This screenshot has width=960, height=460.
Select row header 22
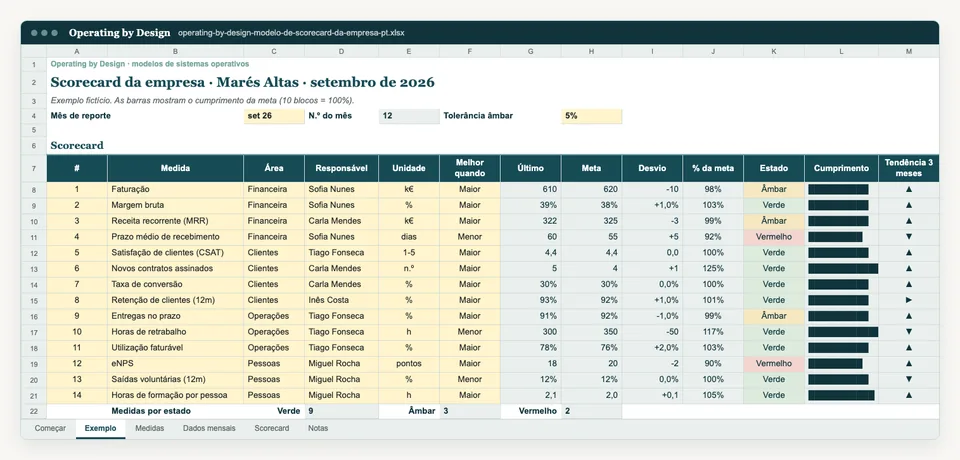pos(34,411)
